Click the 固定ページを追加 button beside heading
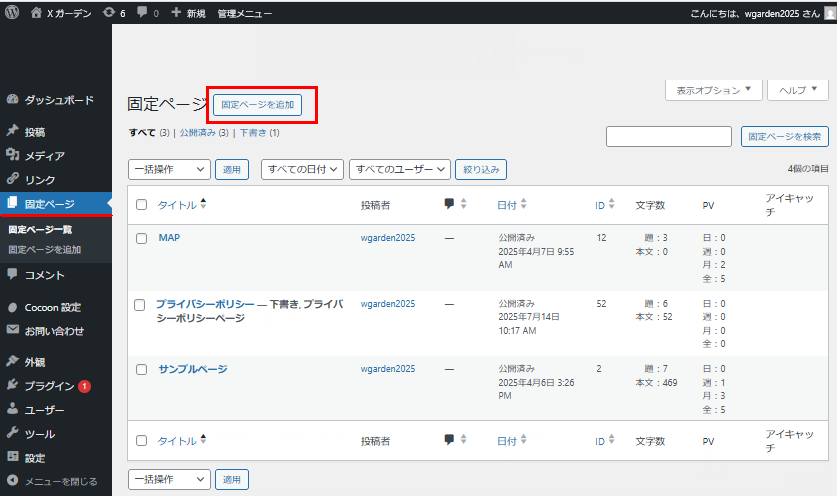837x496 pixels. [x=257, y=104]
